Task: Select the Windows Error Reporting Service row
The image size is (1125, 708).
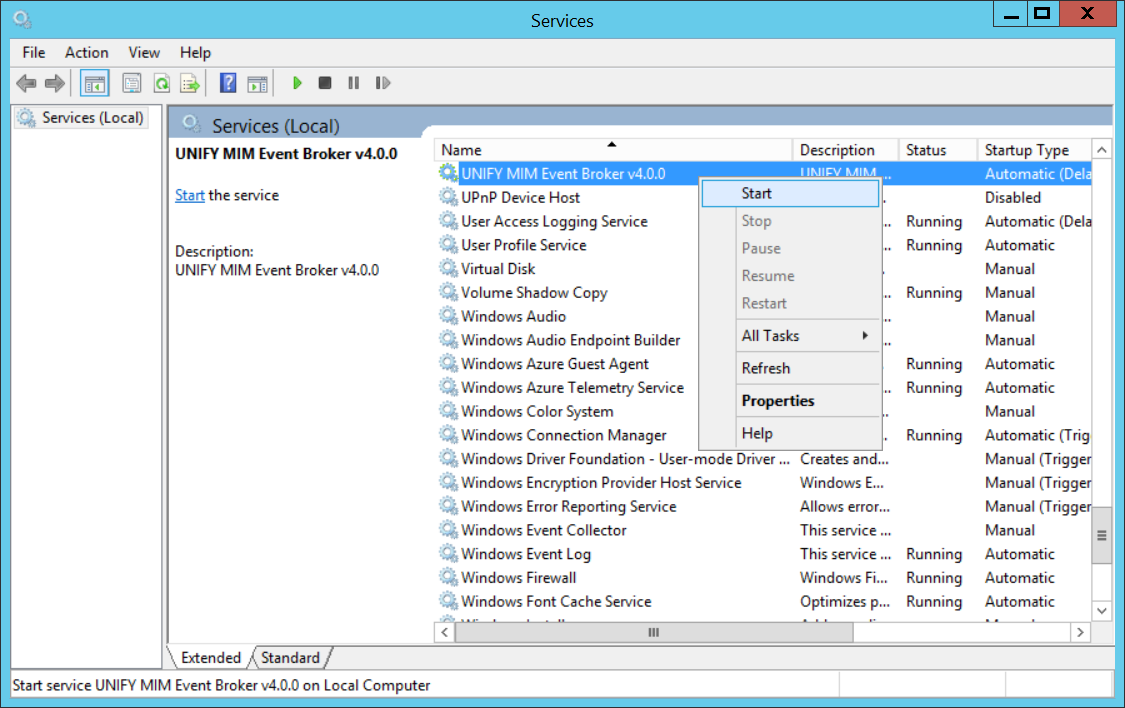Action: 764,506
